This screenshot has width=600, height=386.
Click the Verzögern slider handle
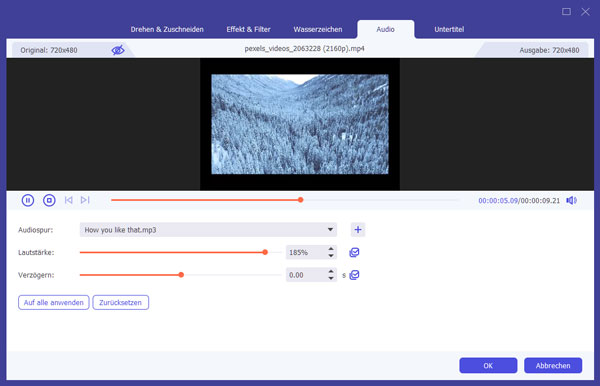point(181,275)
